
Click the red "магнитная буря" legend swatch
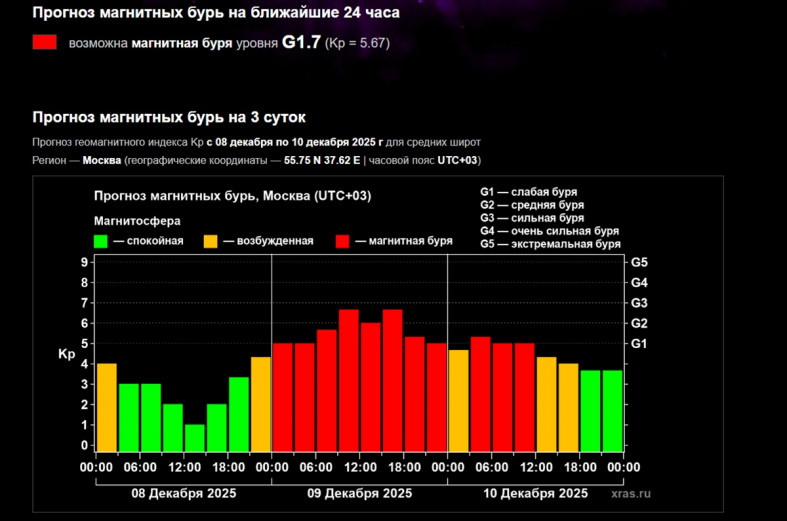(343, 241)
